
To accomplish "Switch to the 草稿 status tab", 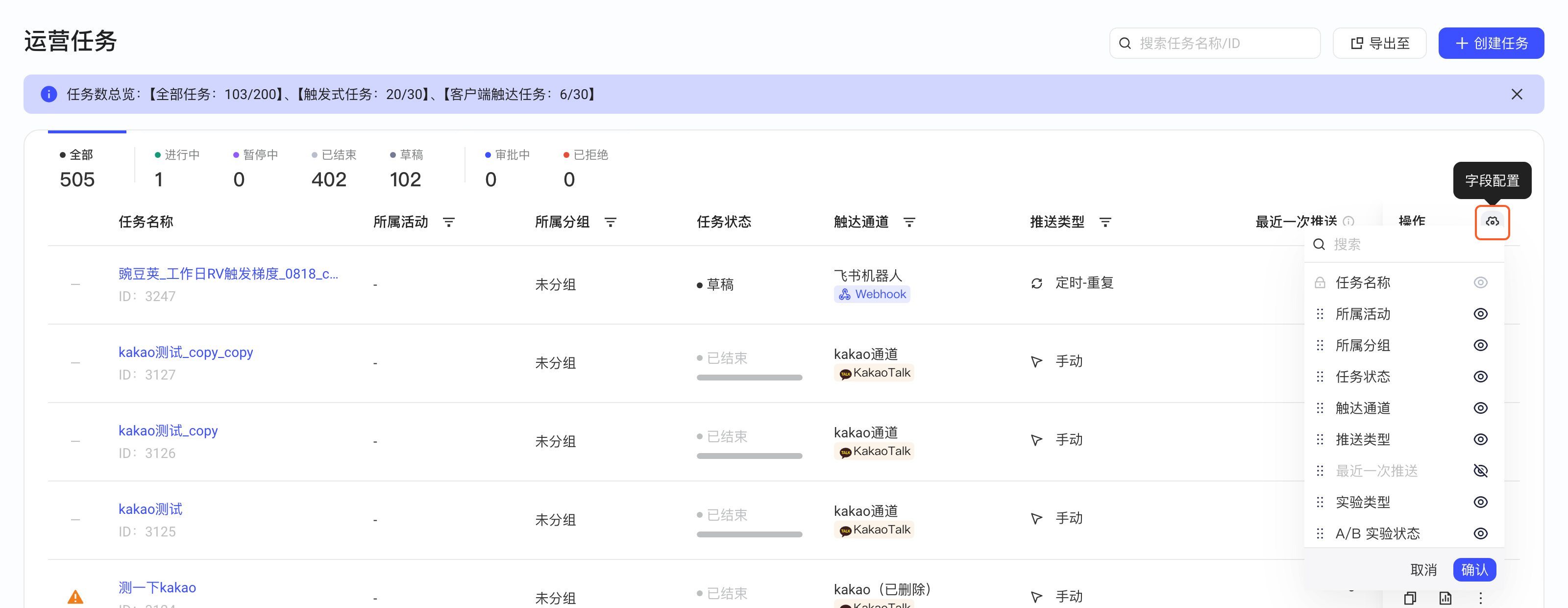I will click(x=406, y=168).
